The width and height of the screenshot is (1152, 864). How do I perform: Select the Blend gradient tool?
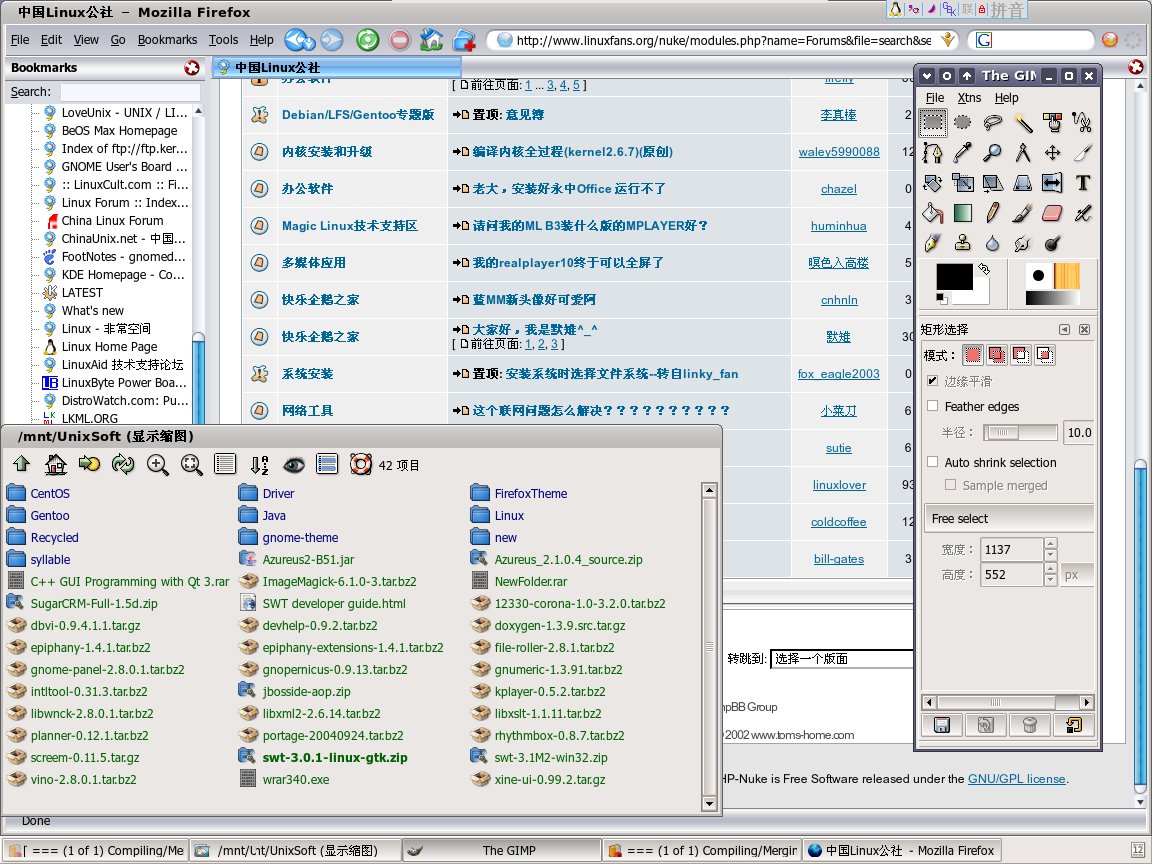[962, 213]
